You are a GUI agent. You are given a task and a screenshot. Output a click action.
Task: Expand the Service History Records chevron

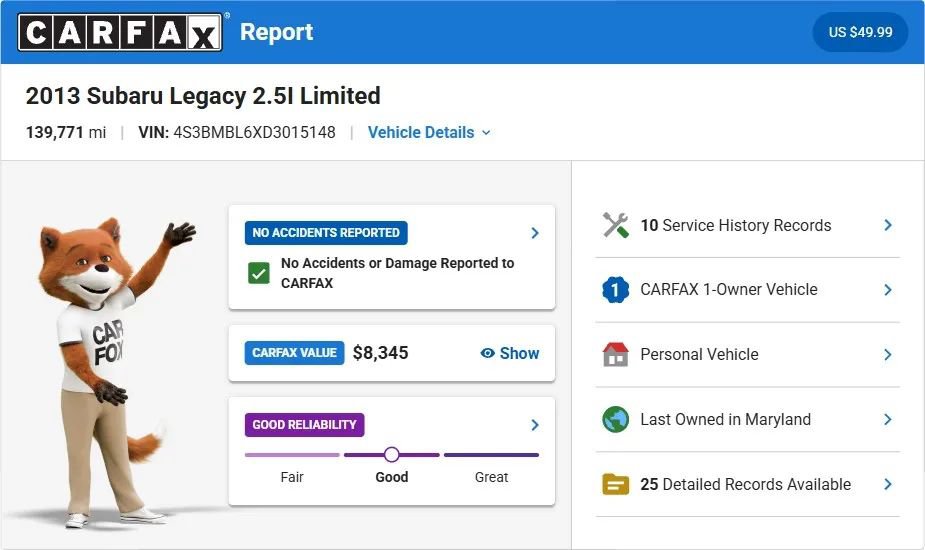pyautogui.click(x=888, y=225)
